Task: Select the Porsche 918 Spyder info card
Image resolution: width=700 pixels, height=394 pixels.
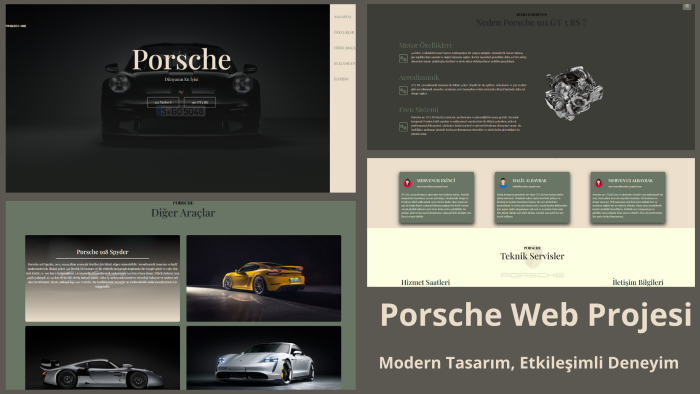Action: pos(103,278)
